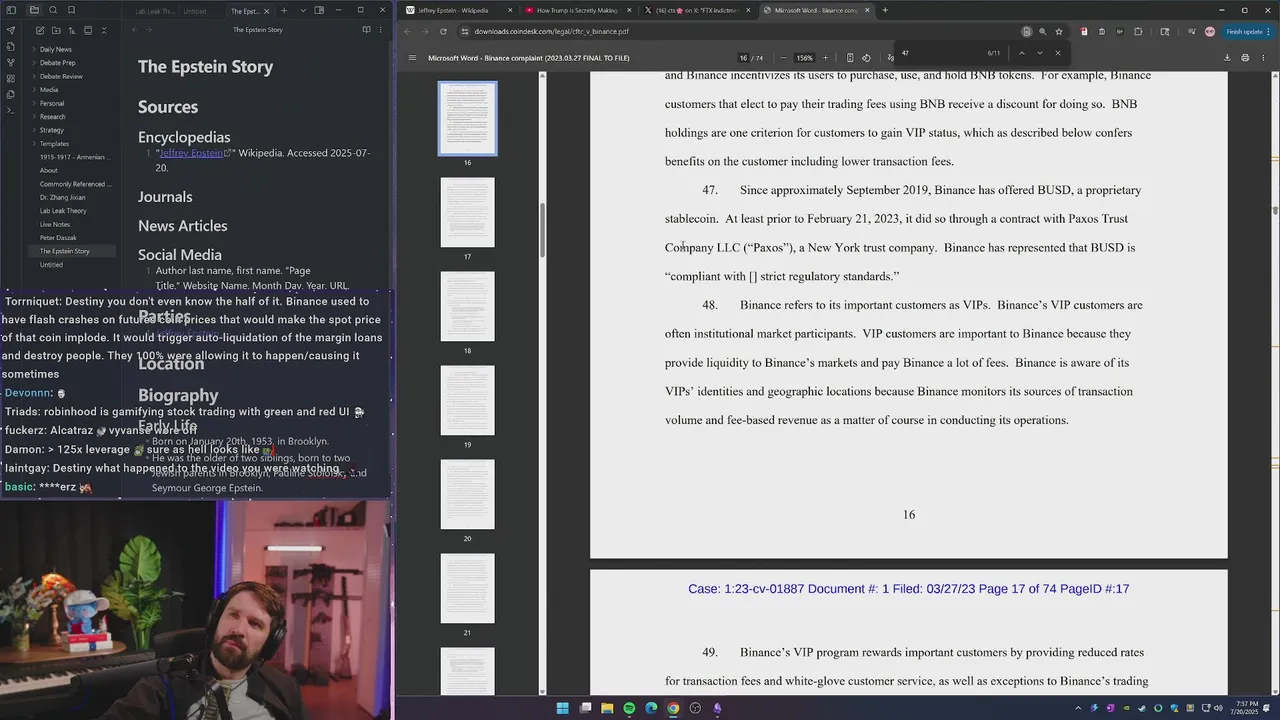This screenshot has width=1280, height=720.
Task: Download the Binance complaint PDF
Action: coord(1227,58)
